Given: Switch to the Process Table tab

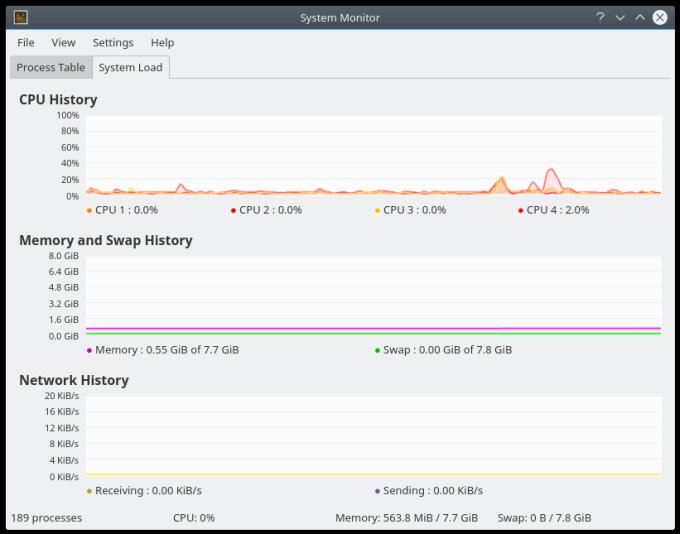Looking at the screenshot, I should tap(51, 68).
